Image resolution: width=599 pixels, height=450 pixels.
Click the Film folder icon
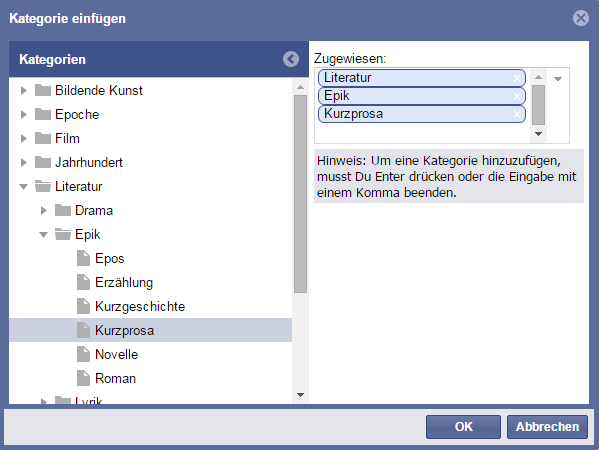pos(43,138)
